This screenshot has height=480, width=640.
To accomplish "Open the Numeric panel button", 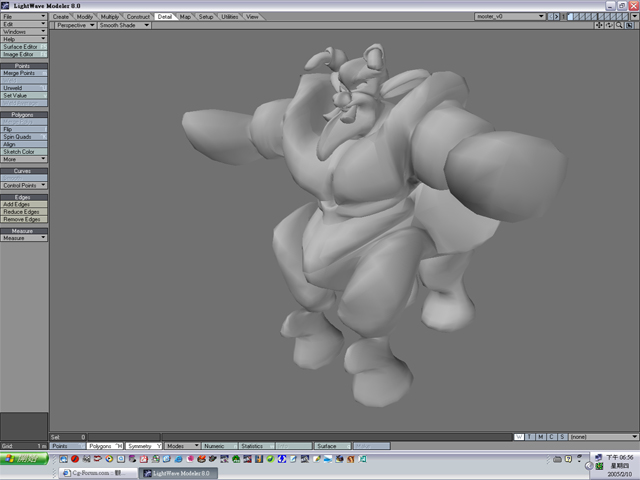I will coord(220,446).
